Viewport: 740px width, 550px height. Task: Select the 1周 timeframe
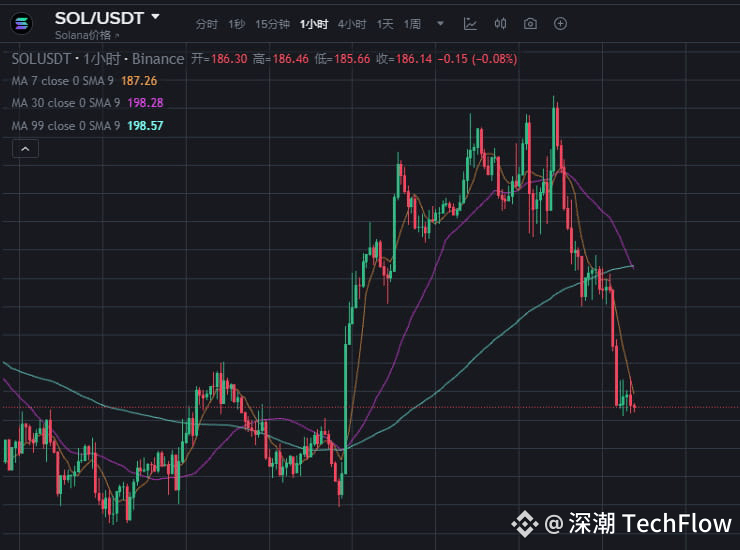412,24
